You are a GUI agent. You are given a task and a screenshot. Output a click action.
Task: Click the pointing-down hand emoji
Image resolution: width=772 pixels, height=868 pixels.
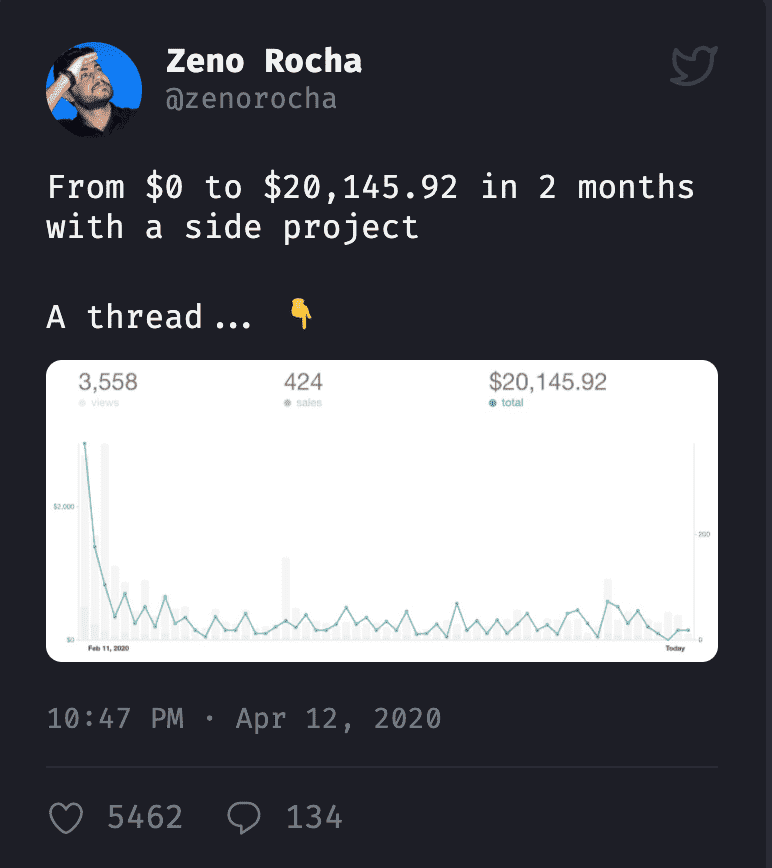pyautogui.click(x=300, y=315)
